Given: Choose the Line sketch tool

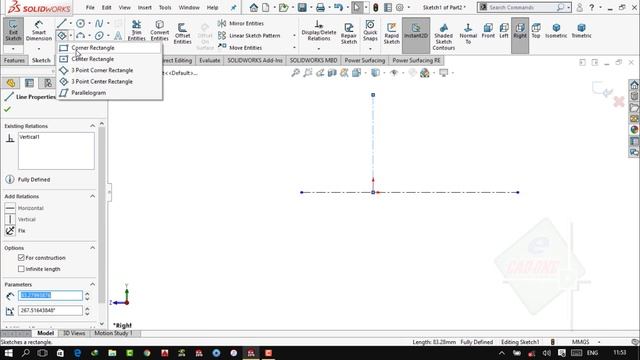Looking at the screenshot, I should coord(61,23).
